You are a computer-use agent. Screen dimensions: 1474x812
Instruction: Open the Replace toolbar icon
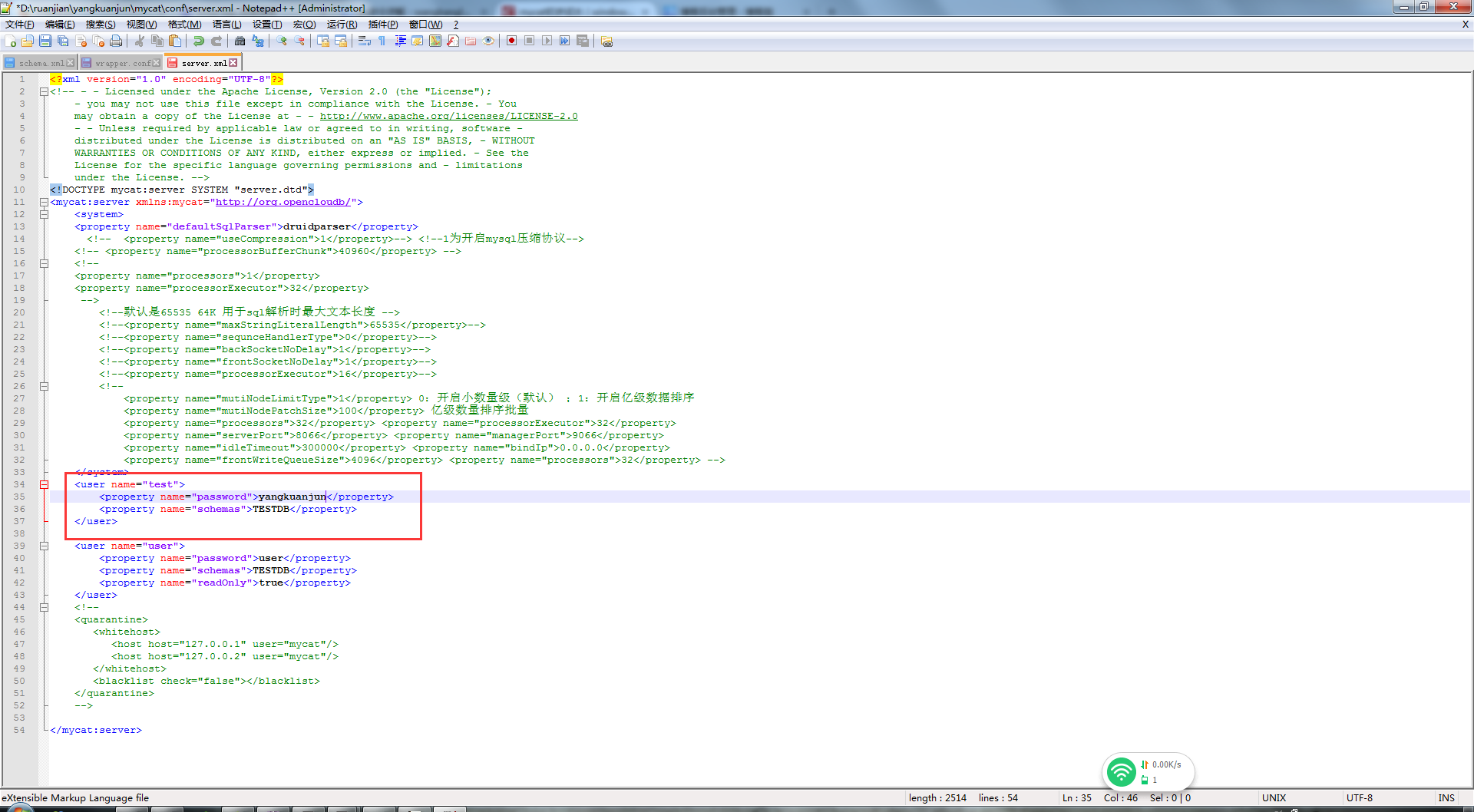tap(258, 41)
